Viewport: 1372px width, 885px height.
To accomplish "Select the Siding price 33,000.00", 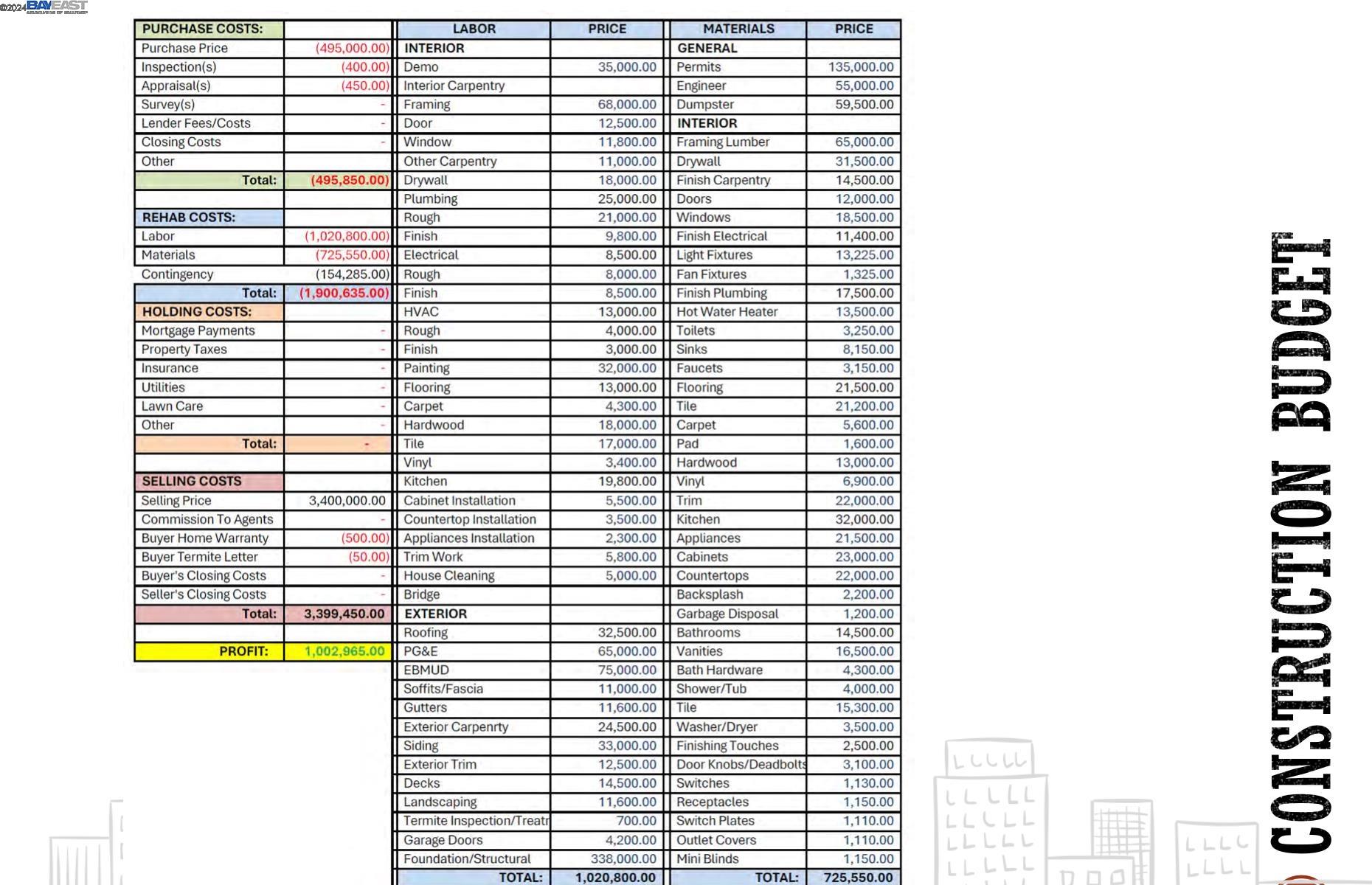I will (627, 746).
